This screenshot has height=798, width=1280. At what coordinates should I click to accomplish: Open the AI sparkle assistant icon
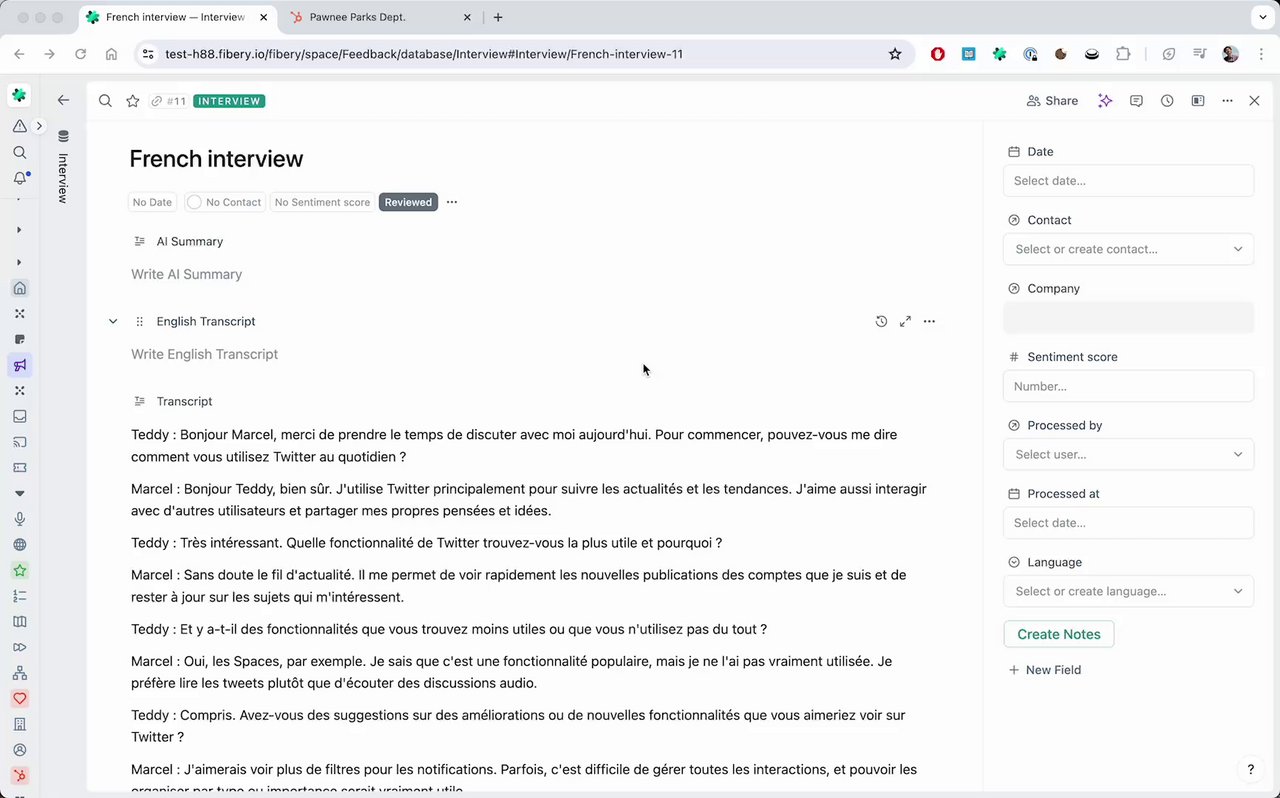click(1105, 101)
